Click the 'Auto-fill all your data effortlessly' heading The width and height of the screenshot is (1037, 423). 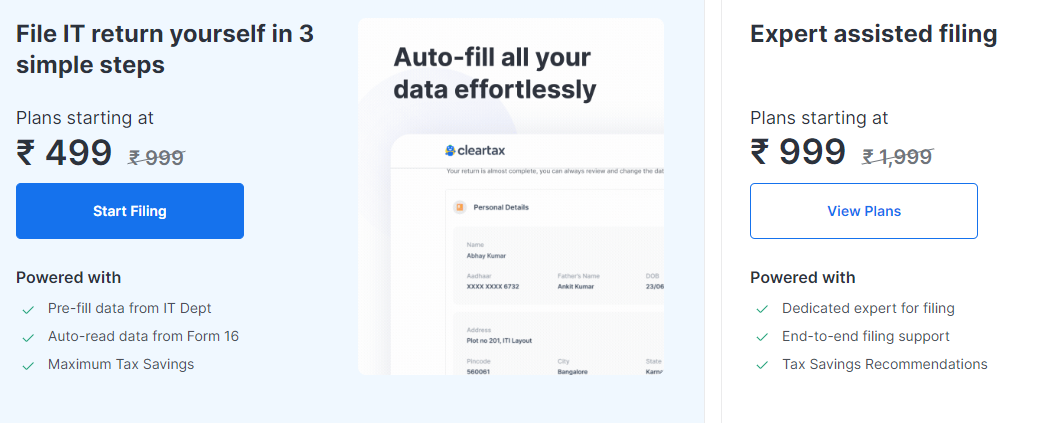point(494,73)
